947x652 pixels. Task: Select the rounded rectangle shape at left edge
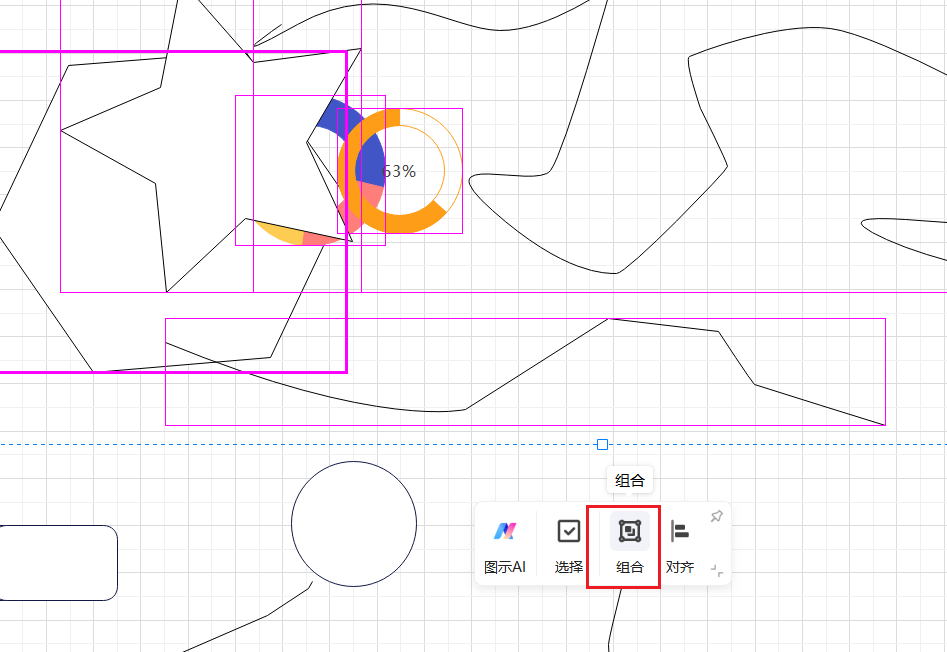pos(60,562)
